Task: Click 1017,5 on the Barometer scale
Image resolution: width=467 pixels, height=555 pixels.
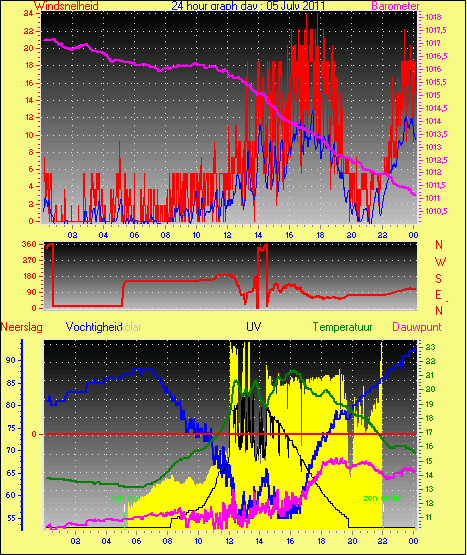Action: 436,30
